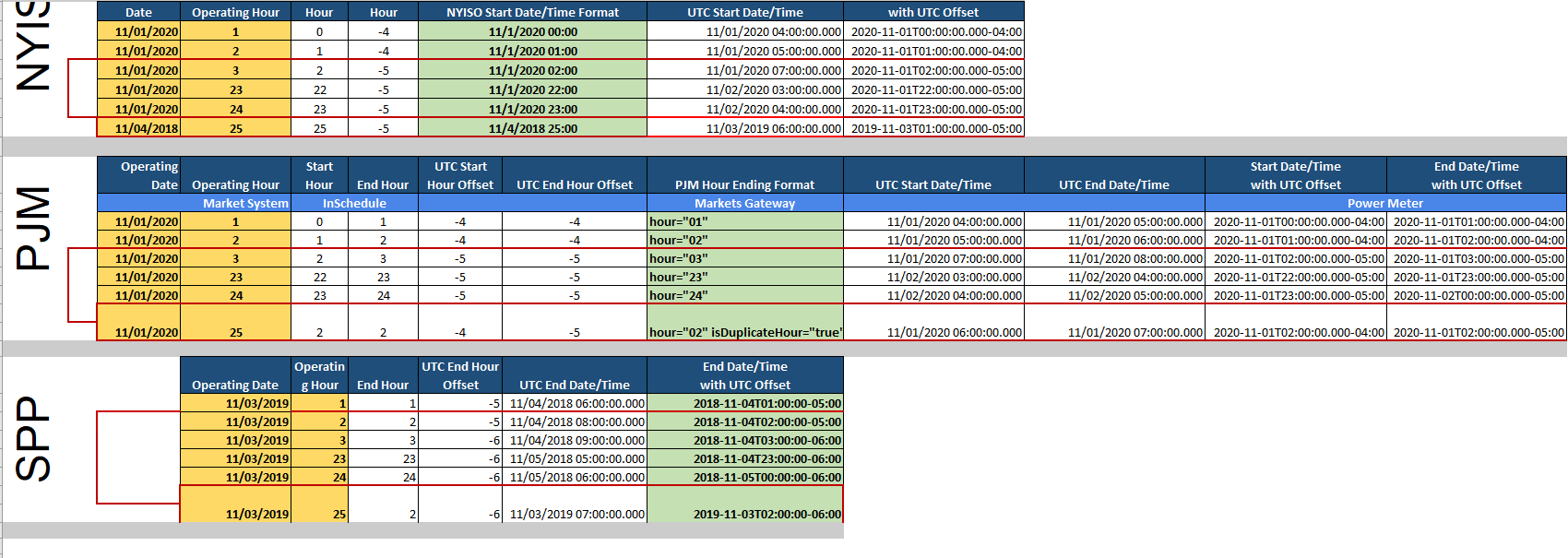Click the cell "11/05/2018 05:00:00.000"
This screenshot has width=1568, height=558.
coord(575,458)
